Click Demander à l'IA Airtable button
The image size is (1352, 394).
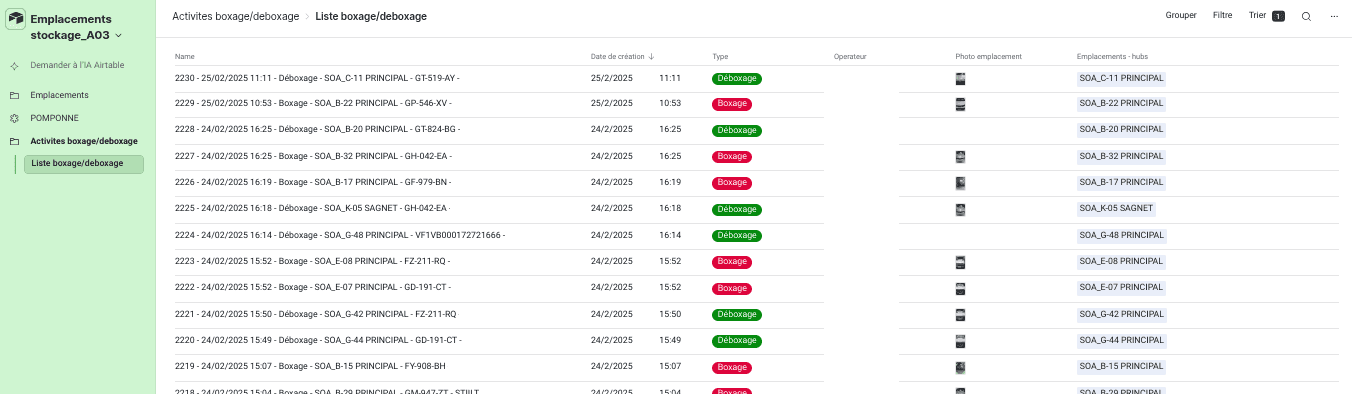[78, 65]
